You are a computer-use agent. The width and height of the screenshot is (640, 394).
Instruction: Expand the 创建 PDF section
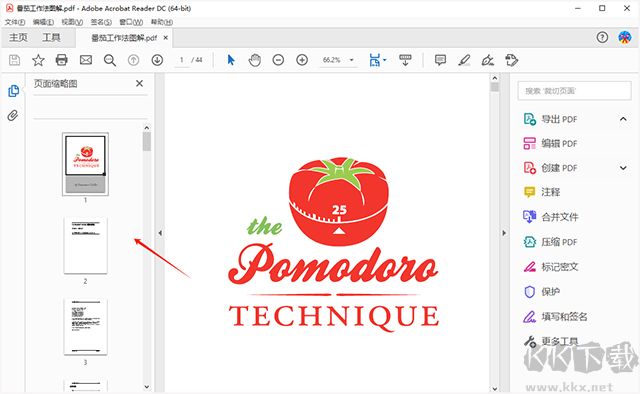[x=623, y=168]
